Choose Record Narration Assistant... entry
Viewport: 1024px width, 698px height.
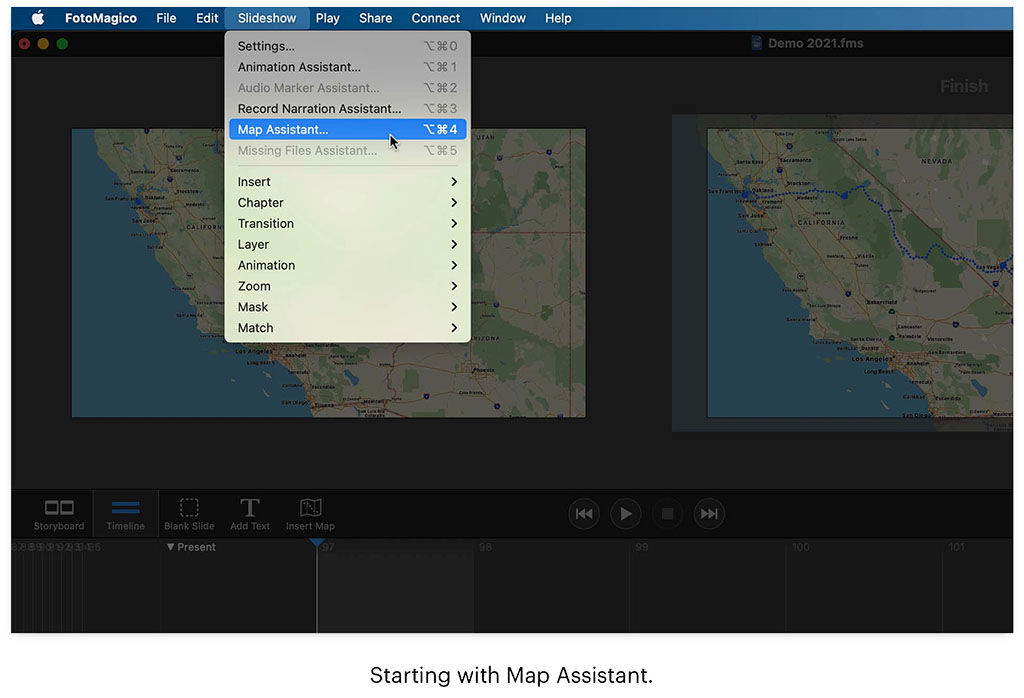pyautogui.click(x=347, y=109)
